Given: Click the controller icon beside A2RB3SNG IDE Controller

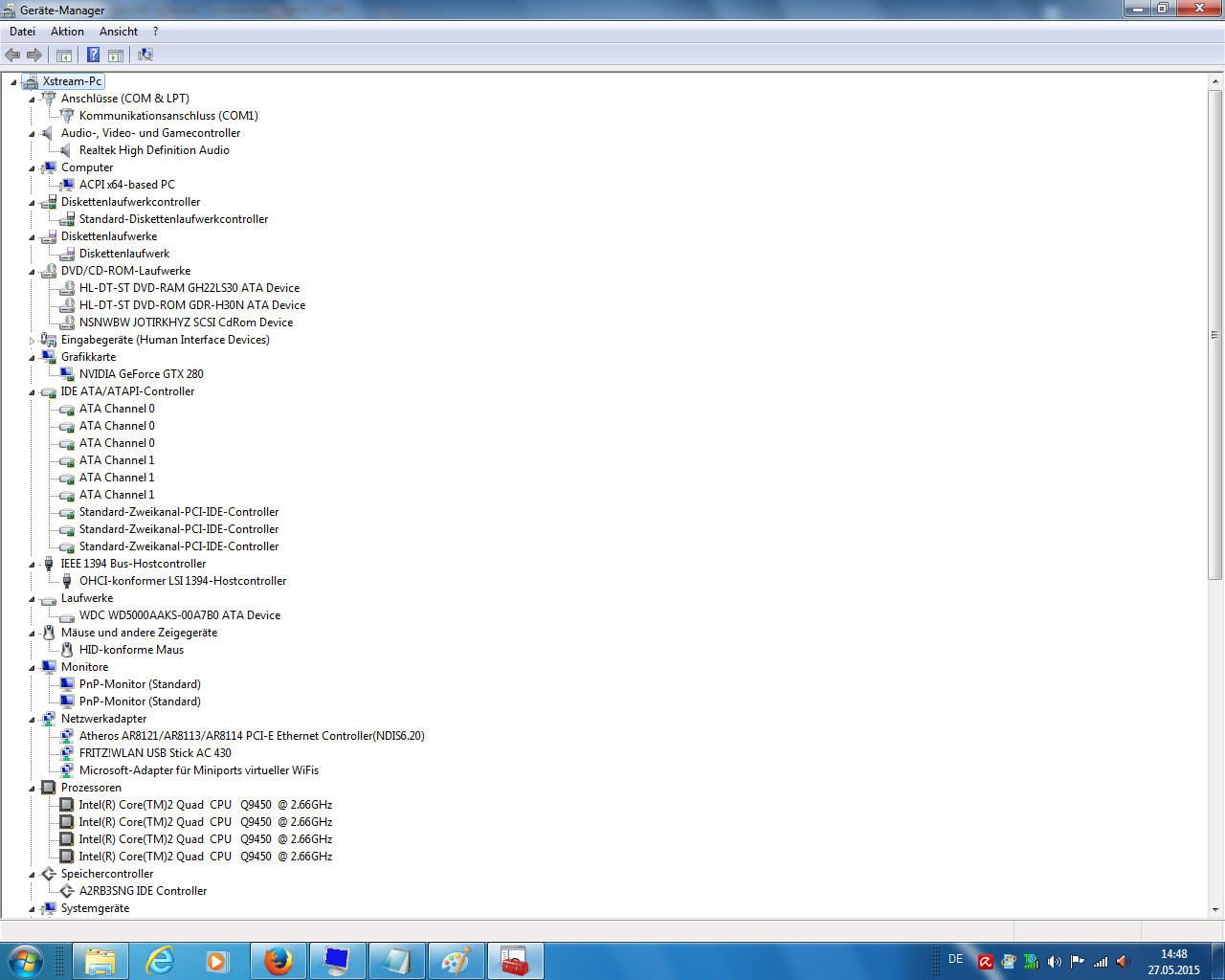Looking at the screenshot, I should (x=67, y=891).
